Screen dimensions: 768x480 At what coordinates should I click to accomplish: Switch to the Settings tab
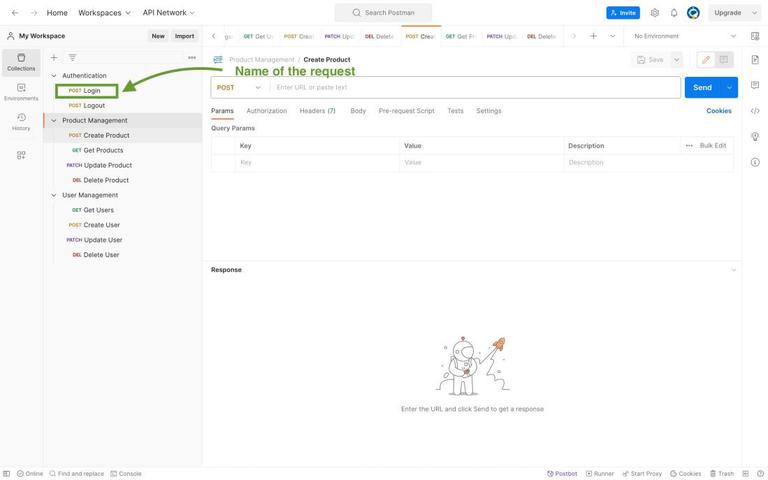488,111
